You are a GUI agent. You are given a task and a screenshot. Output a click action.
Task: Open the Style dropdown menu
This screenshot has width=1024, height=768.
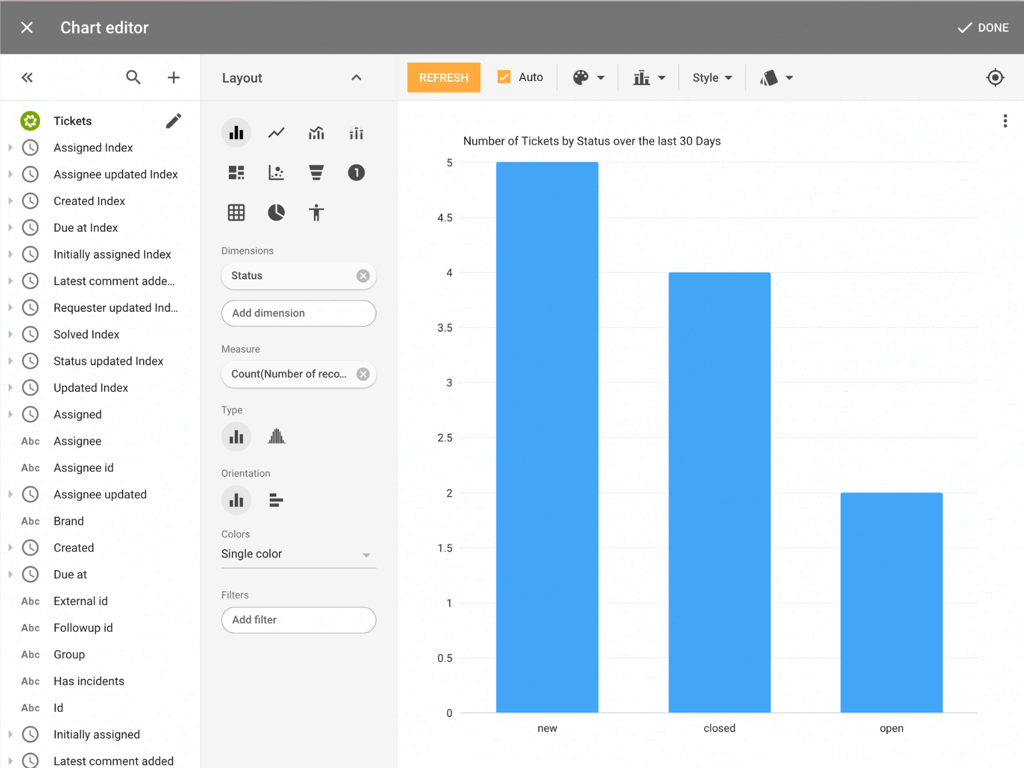(x=712, y=77)
